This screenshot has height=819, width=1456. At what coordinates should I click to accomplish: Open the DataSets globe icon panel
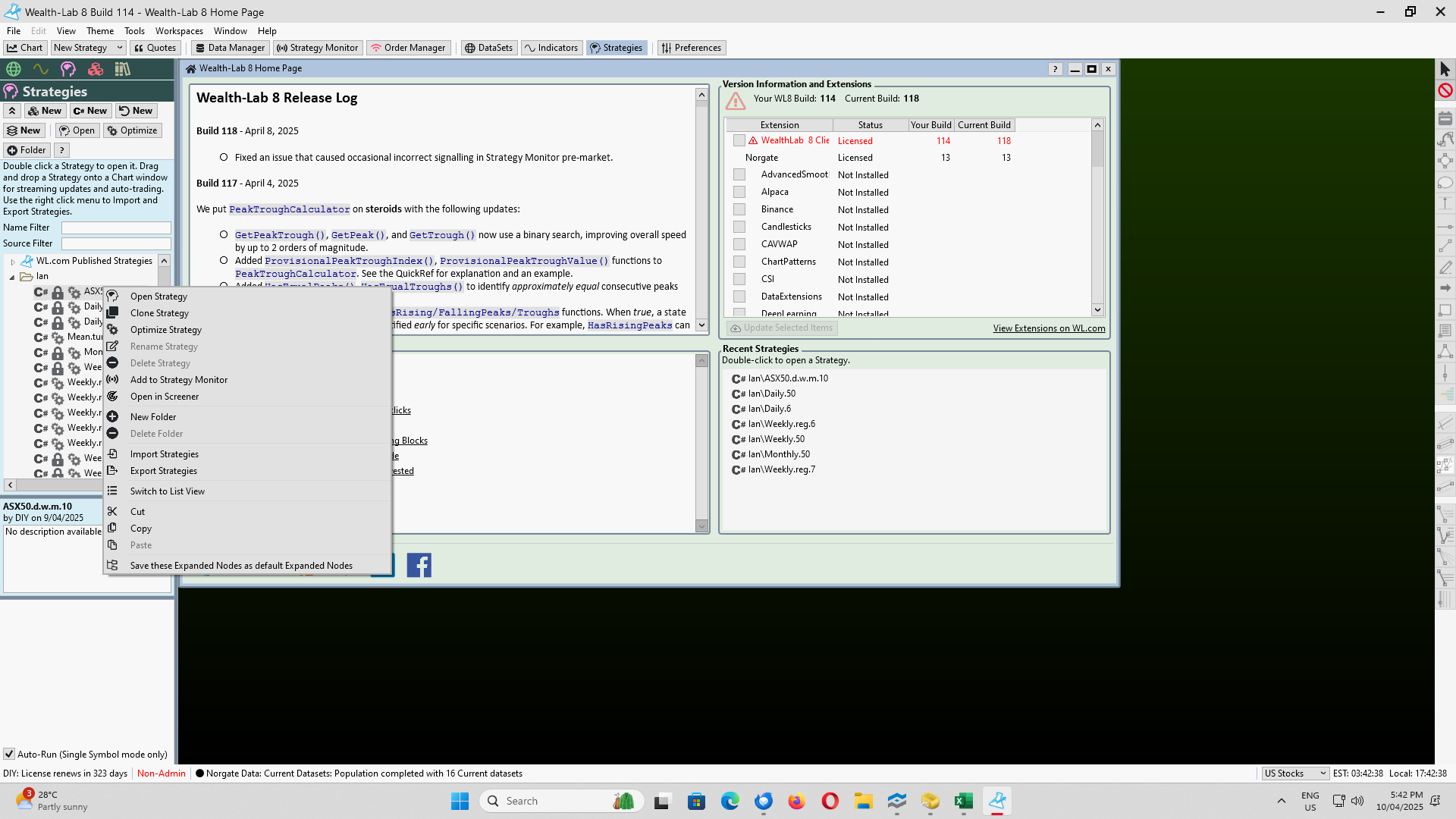(14, 69)
